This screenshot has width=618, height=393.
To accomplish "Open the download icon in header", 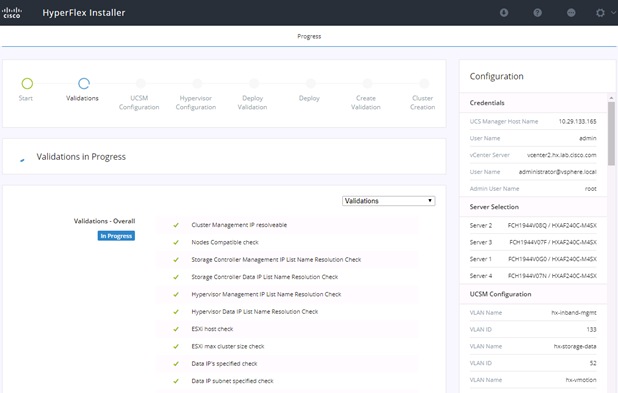I will pos(504,13).
